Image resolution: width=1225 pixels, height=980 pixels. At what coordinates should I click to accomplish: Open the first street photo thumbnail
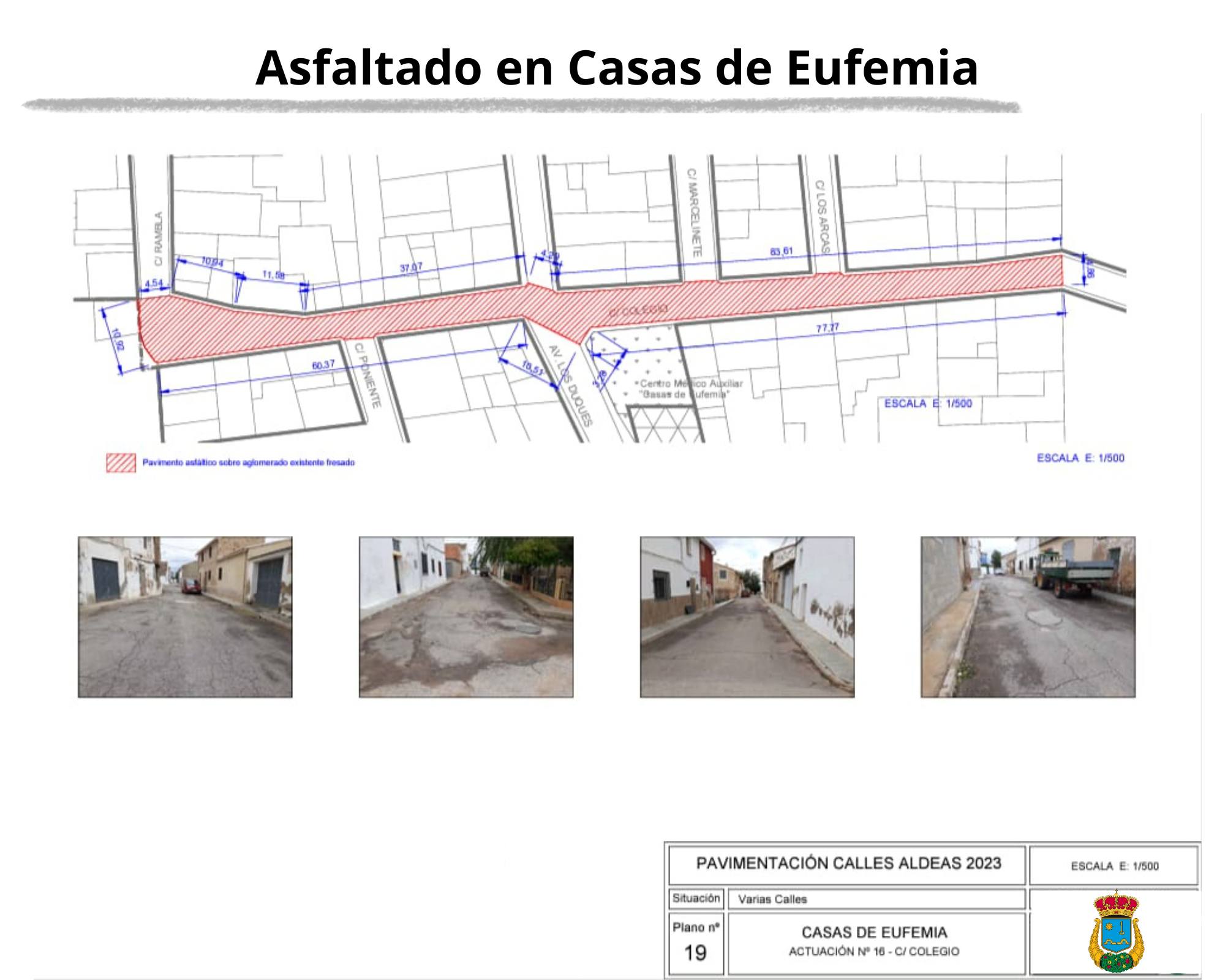point(185,617)
